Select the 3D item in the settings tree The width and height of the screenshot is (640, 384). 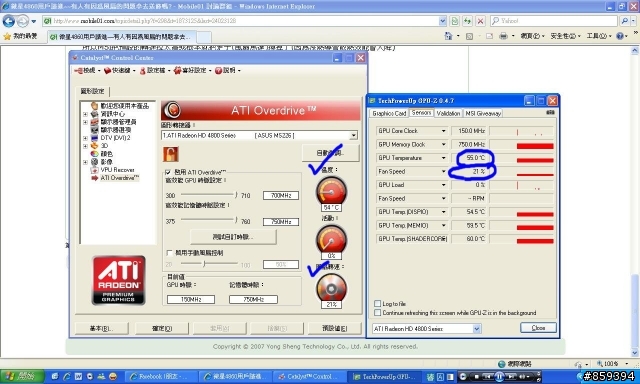(x=104, y=146)
